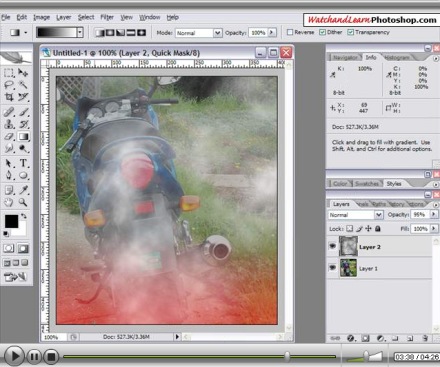Play the tutorial video
Image resolution: width=440 pixels, height=367 pixels.
click(14, 356)
